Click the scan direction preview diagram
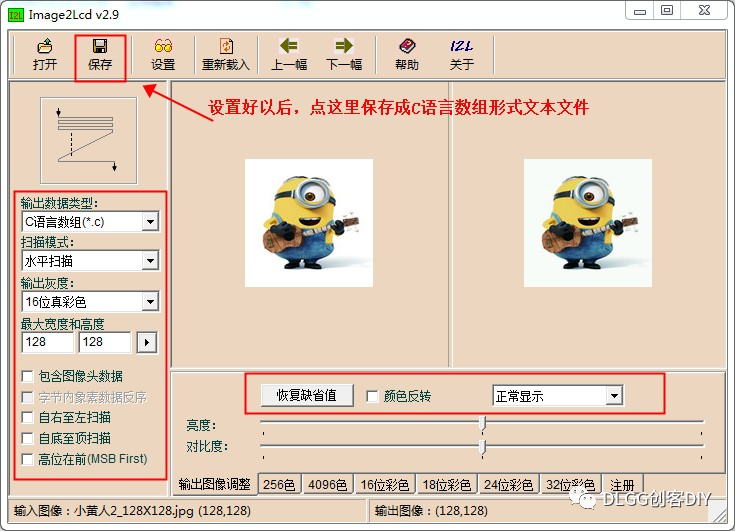Image resolution: width=735 pixels, height=531 pixels. coord(89,140)
